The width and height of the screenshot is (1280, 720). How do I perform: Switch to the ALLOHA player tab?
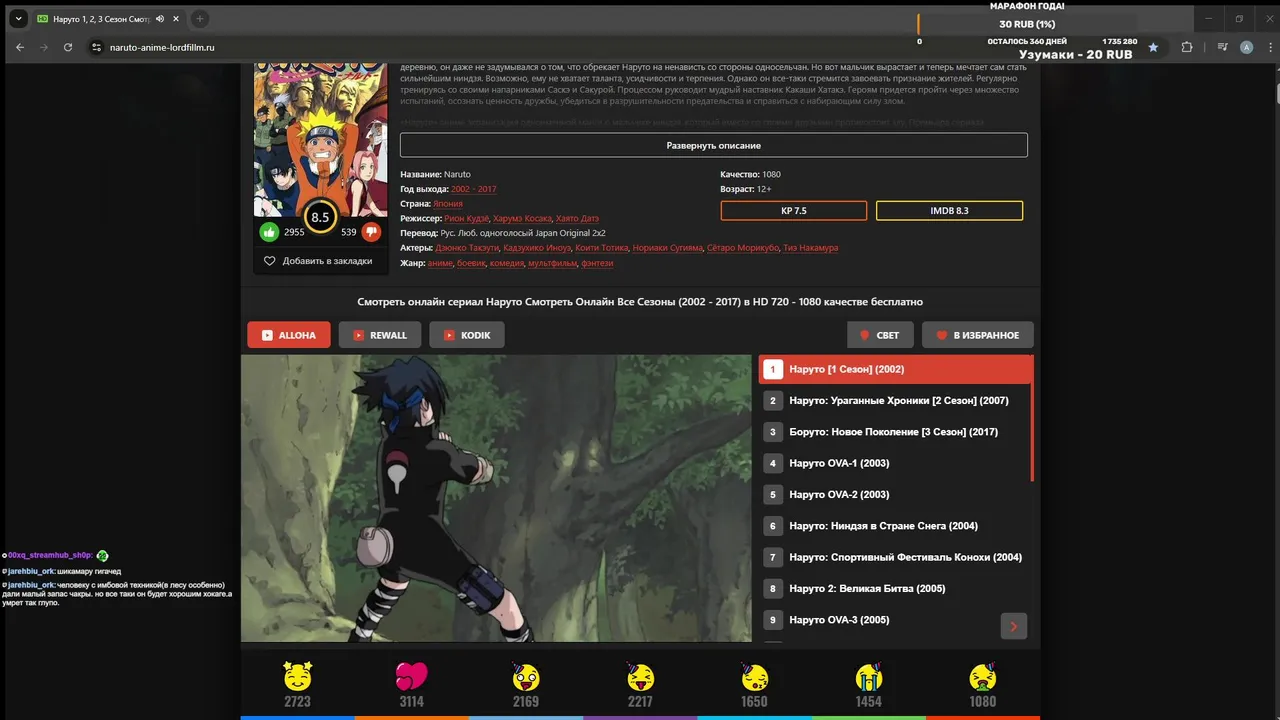pos(289,335)
